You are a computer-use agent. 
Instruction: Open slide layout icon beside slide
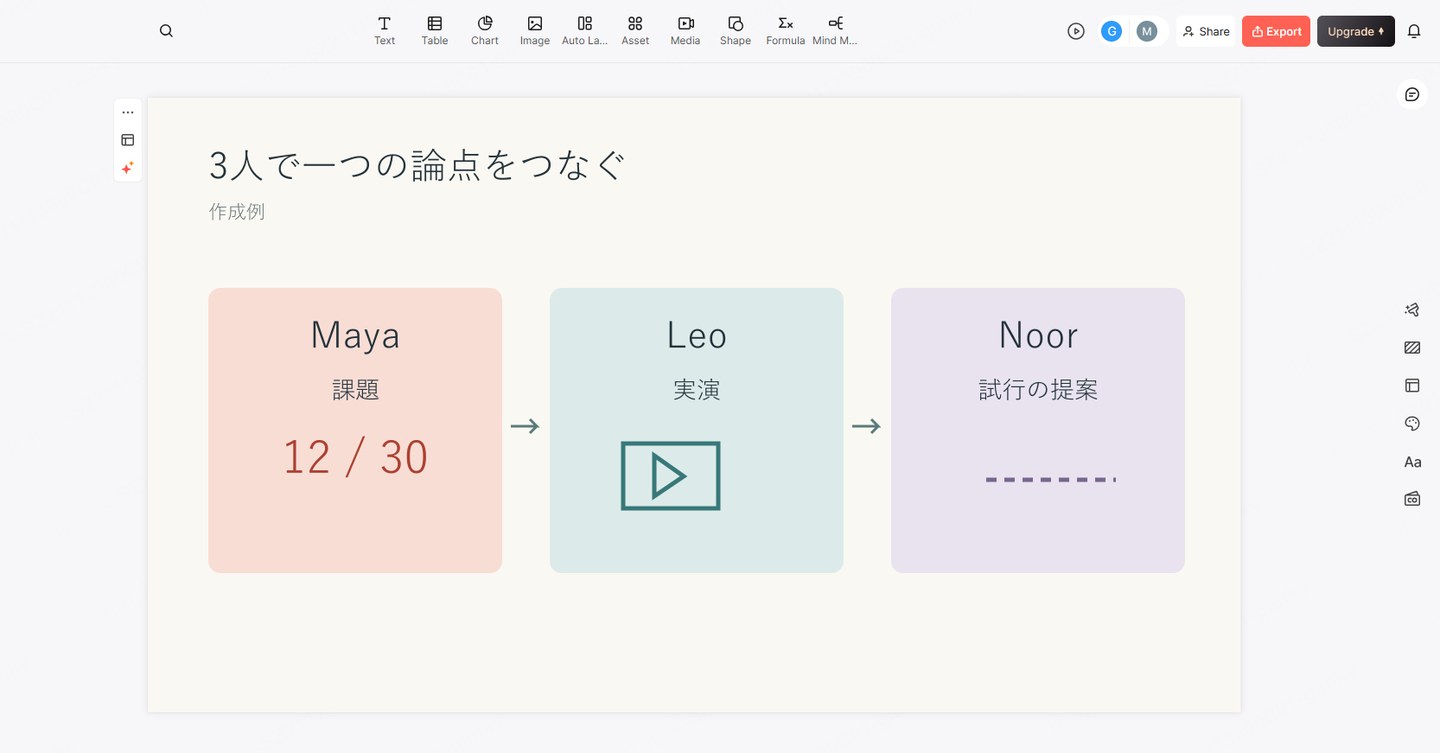(128, 140)
